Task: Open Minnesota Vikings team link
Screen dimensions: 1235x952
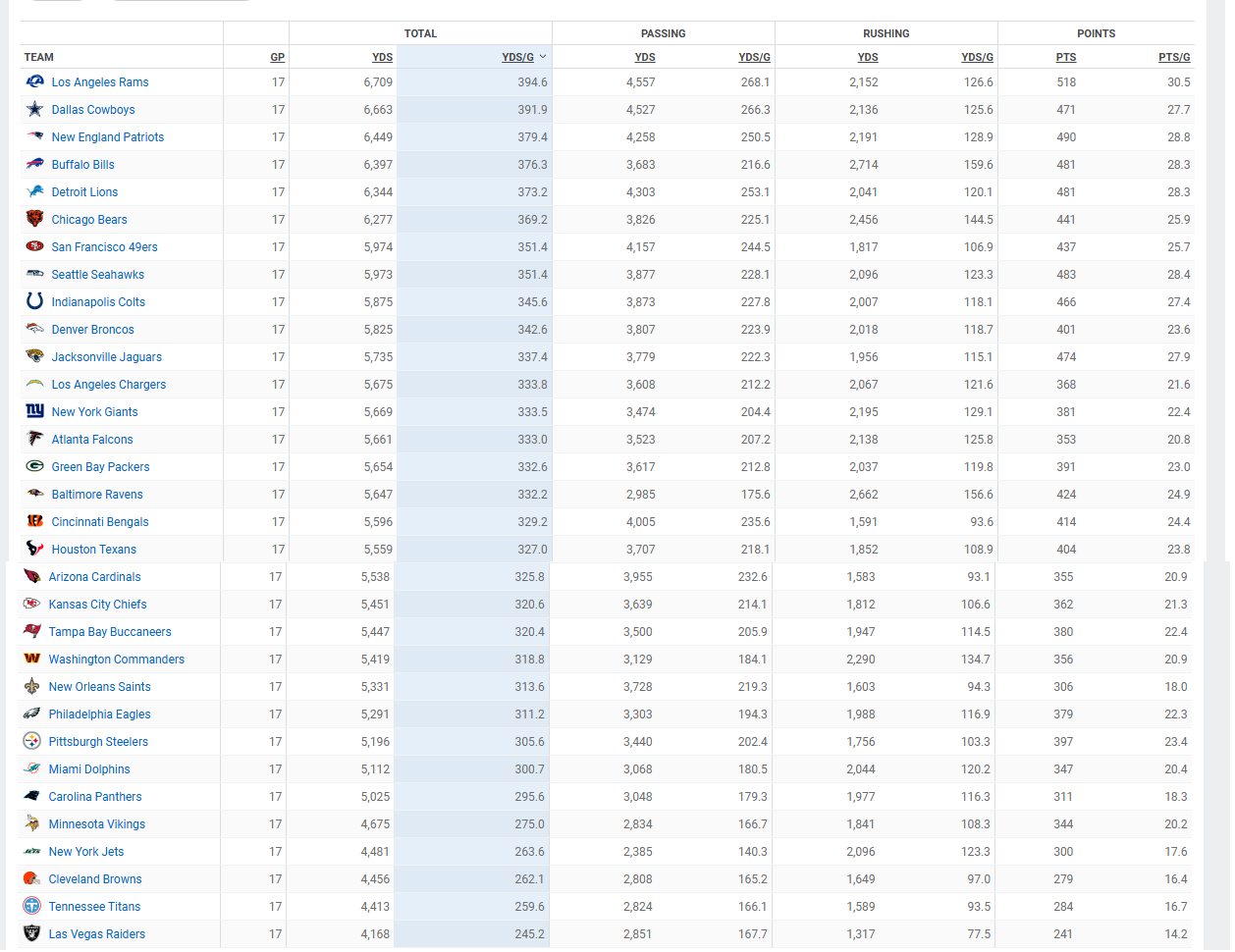Action: (x=97, y=824)
